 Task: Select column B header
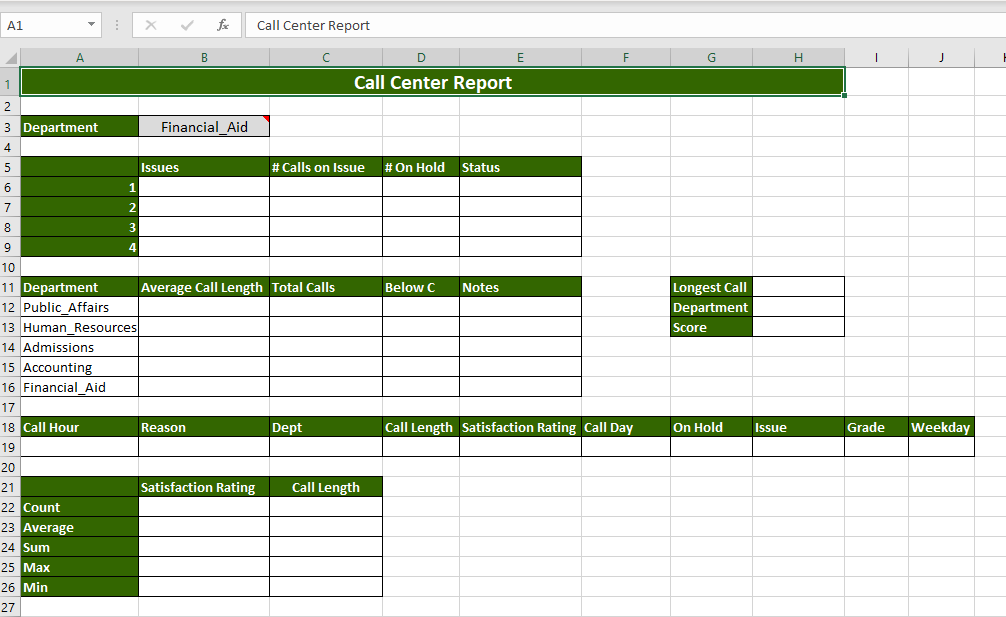(204, 58)
